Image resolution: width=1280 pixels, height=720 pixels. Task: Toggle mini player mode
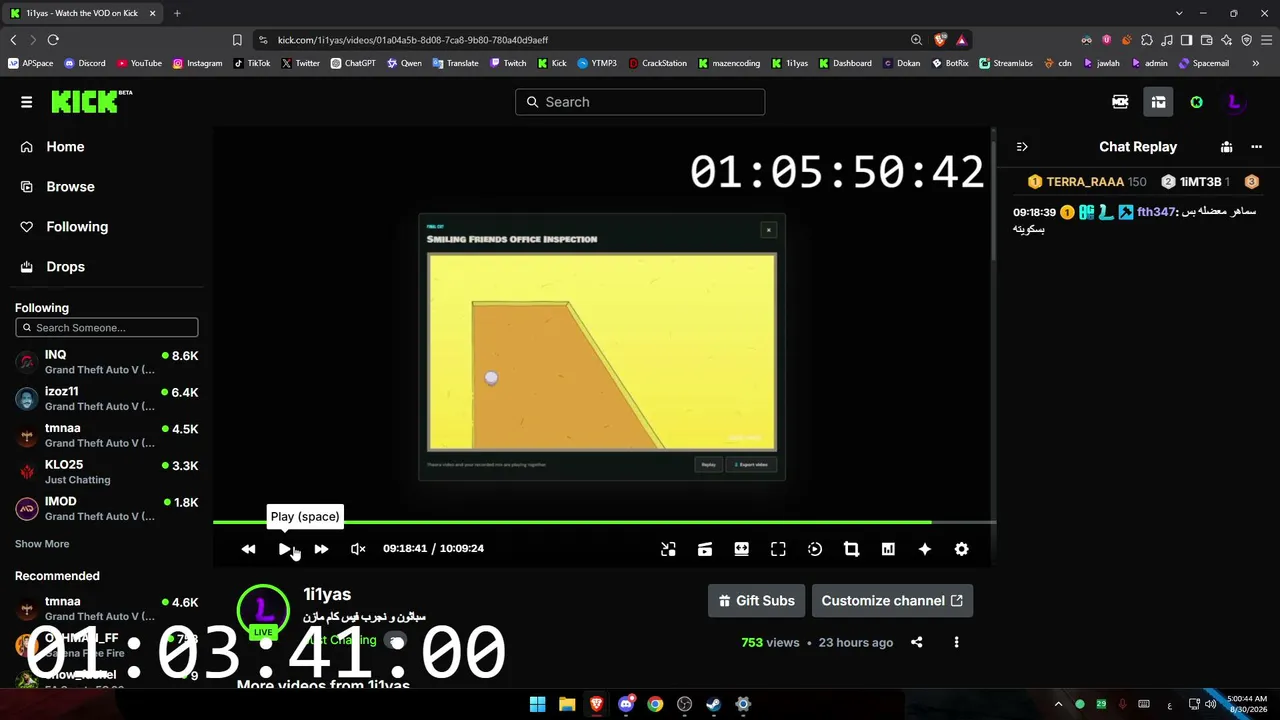click(x=668, y=549)
